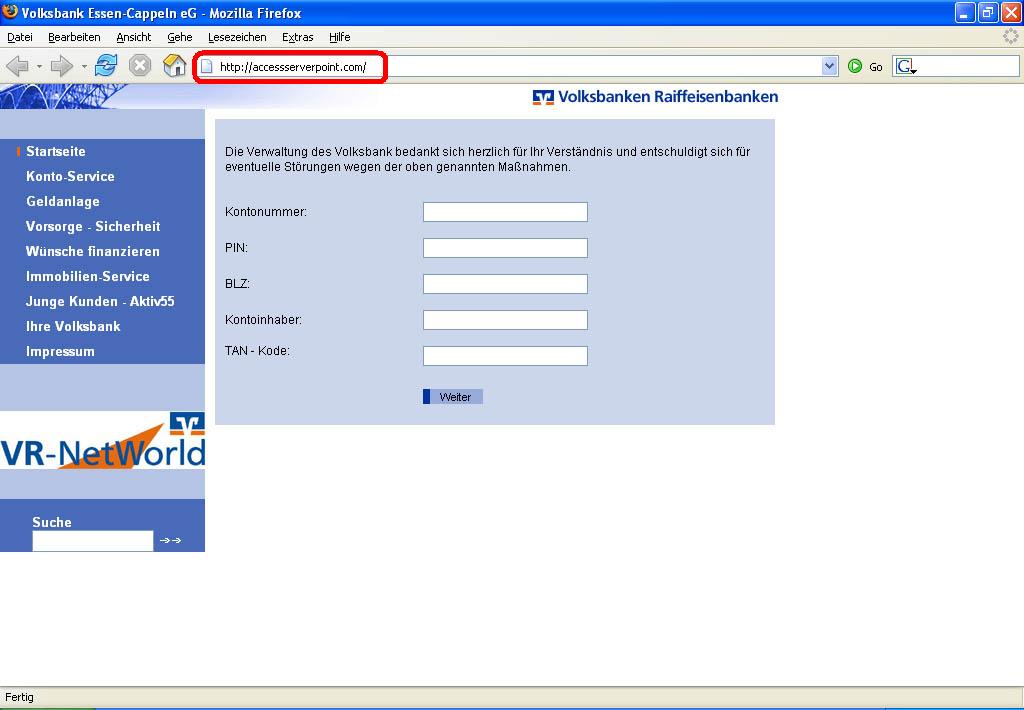Open the Extras menu
Viewport: 1024px width, 710px height.
pos(298,37)
